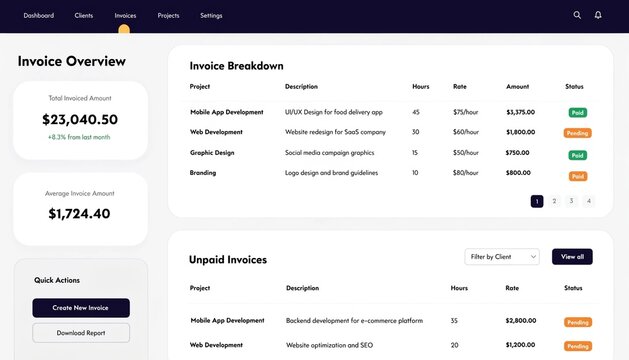Click the $800.00 amount
Viewport: 629px width, 360px height.
coord(518,173)
